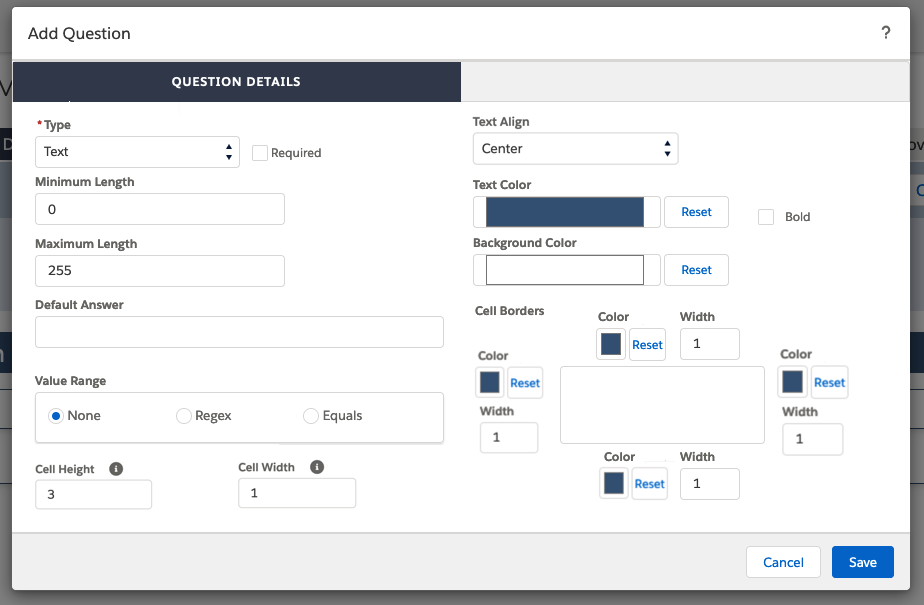Screen dimensions: 924x605
Task: Open the top cell border color swatch
Action: click(x=611, y=344)
